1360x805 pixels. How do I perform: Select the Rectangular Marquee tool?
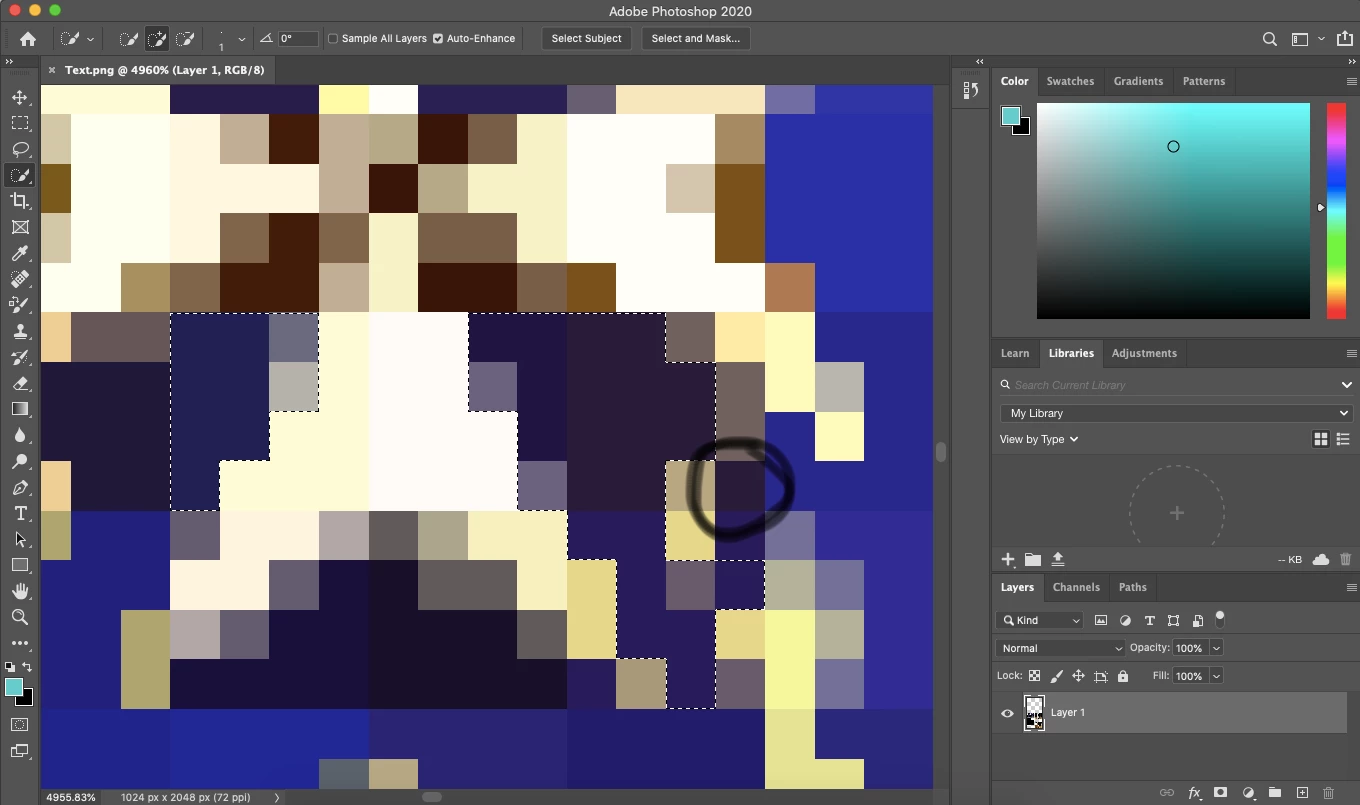click(19, 123)
